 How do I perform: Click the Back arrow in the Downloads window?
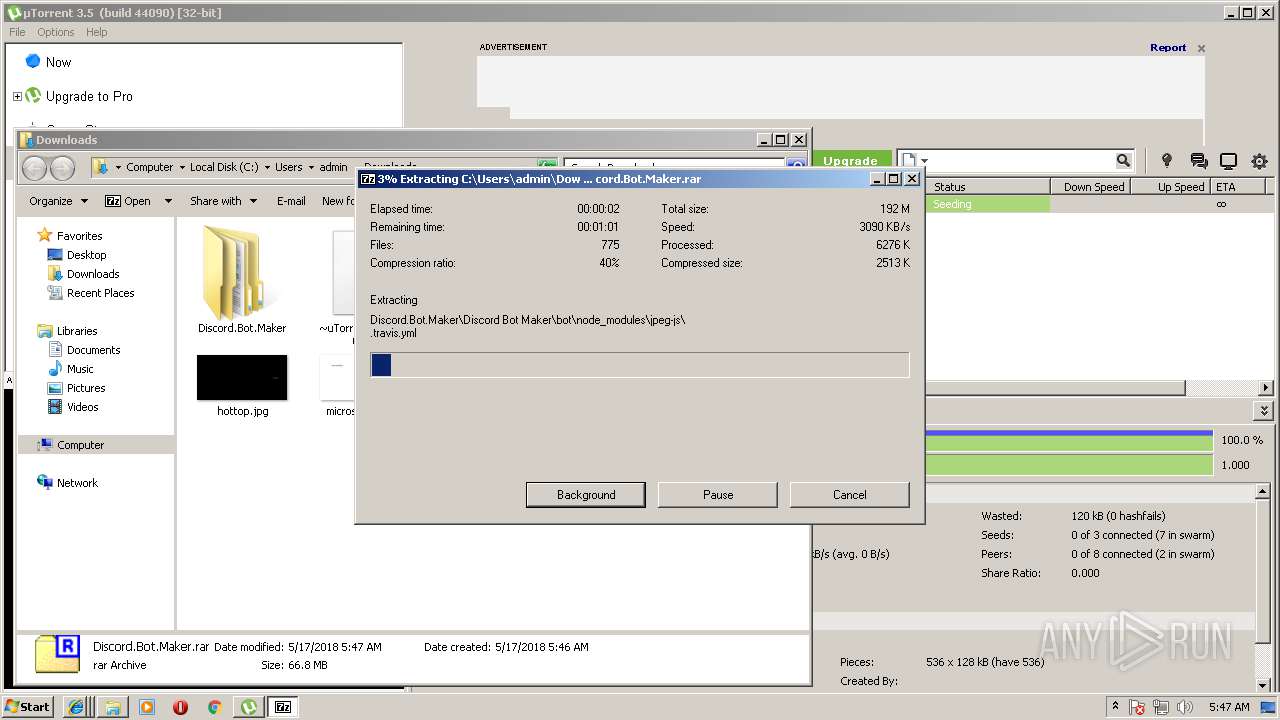(34, 168)
